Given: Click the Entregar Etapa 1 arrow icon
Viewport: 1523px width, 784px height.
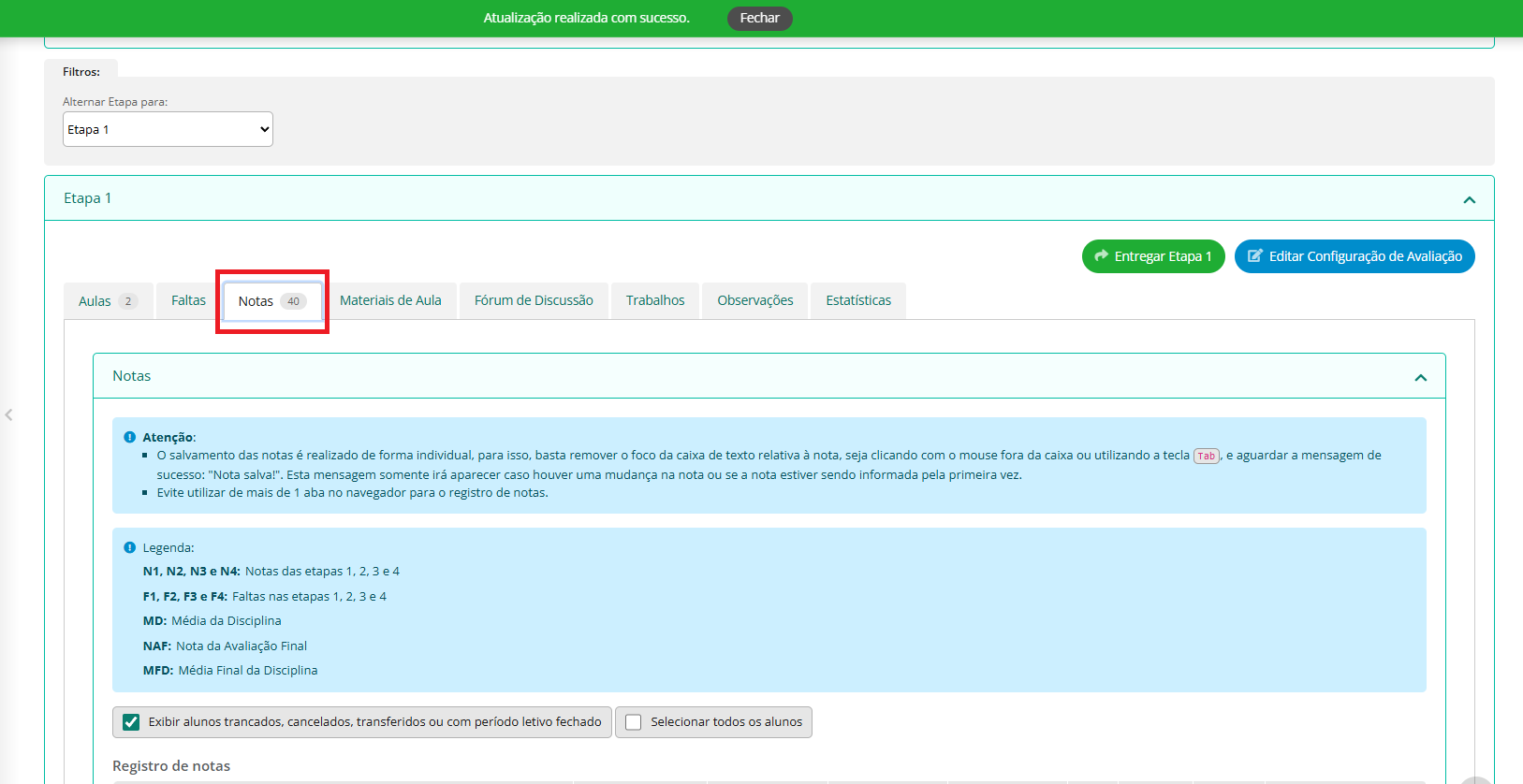Looking at the screenshot, I should [x=1101, y=255].
